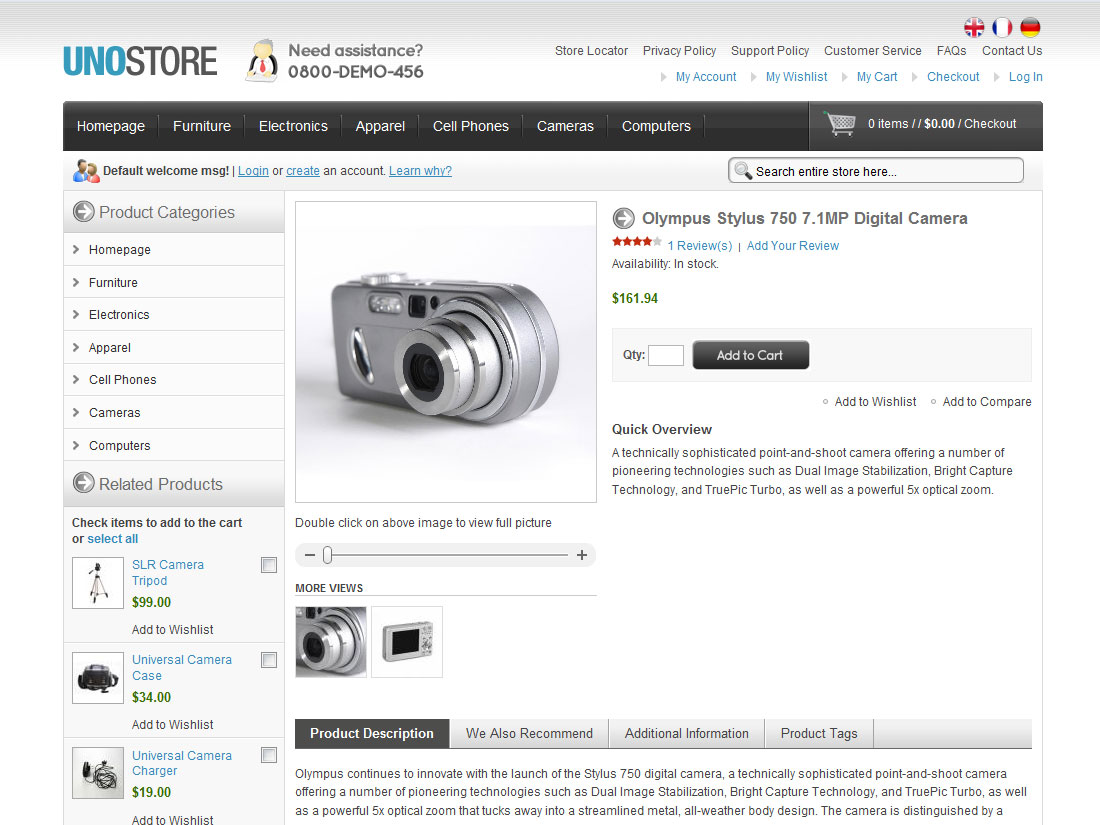Add the camera to Wishlist near Add to Compare
Viewport: 1100px width, 825px height.
click(875, 402)
